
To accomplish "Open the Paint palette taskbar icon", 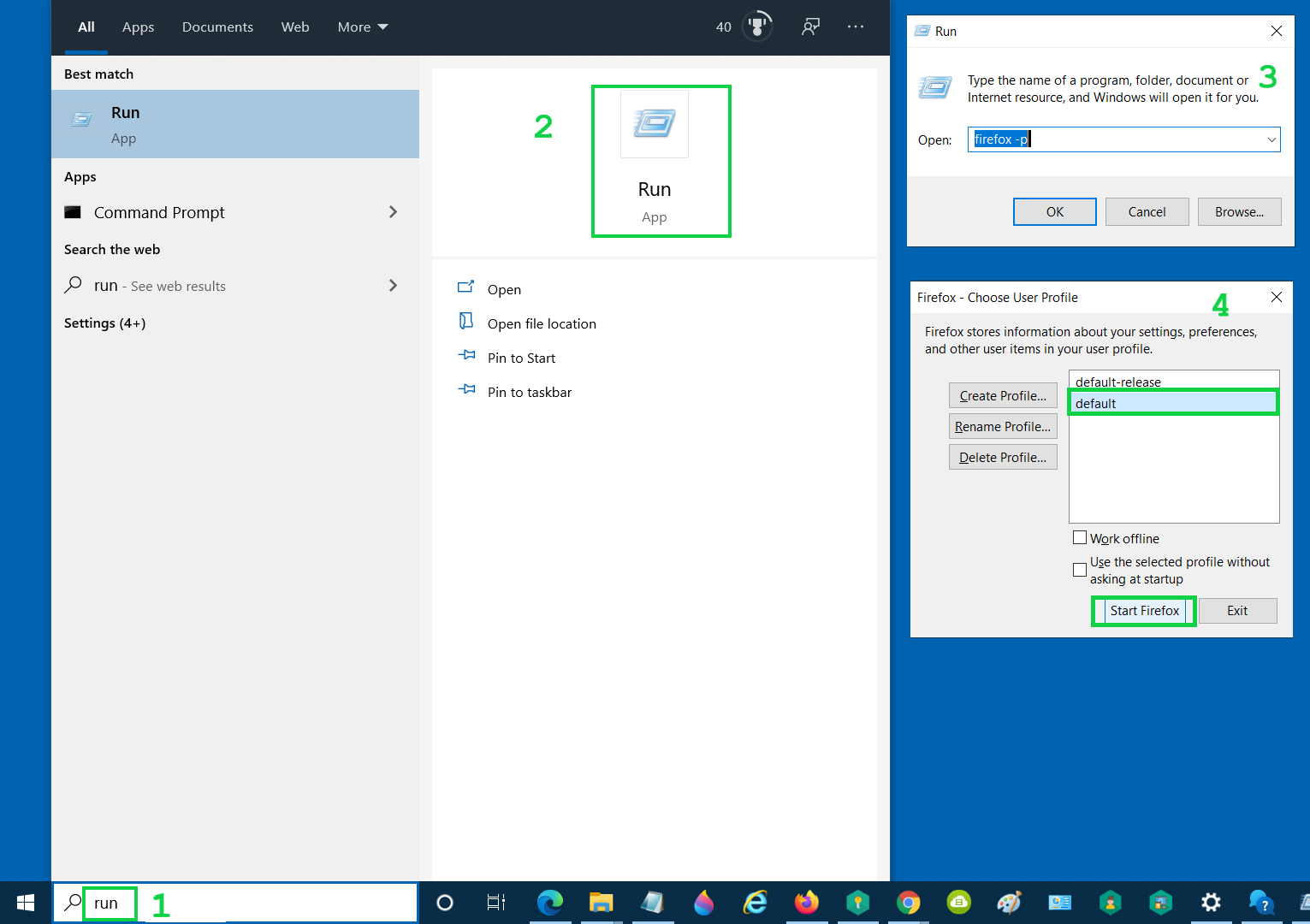I will [1009, 903].
